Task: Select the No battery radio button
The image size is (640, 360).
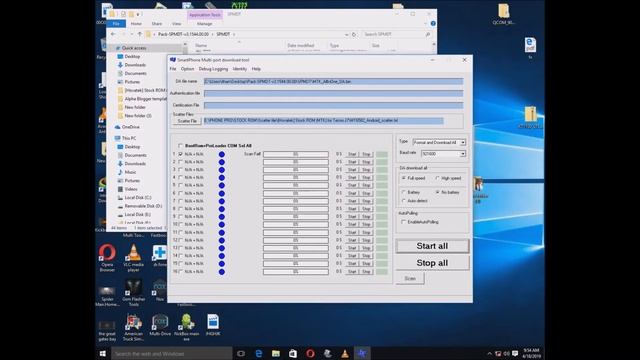Action: (x=437, y=192)
